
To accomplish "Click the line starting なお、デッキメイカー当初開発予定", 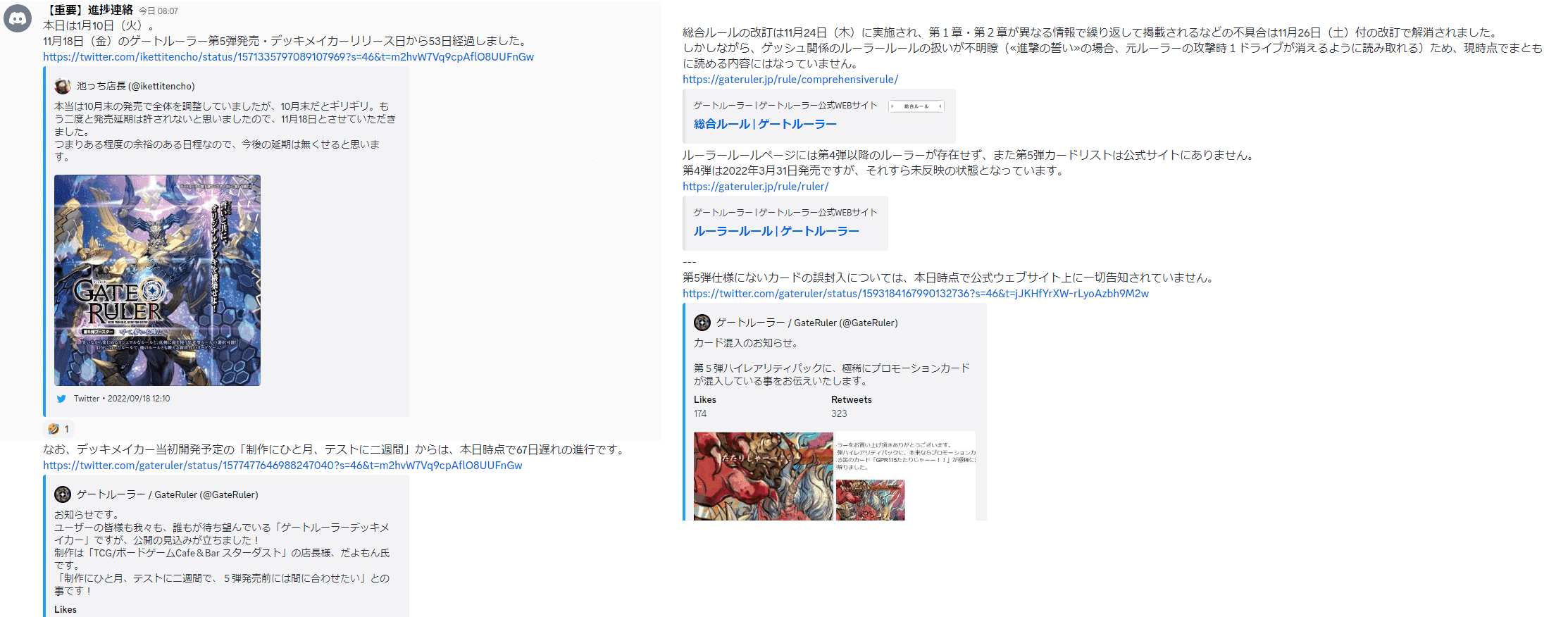I will coord(336,449).
